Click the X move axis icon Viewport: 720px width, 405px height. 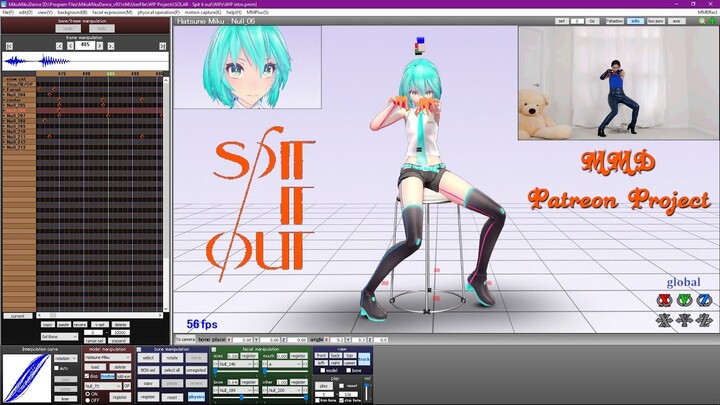(x=664, y=320)
